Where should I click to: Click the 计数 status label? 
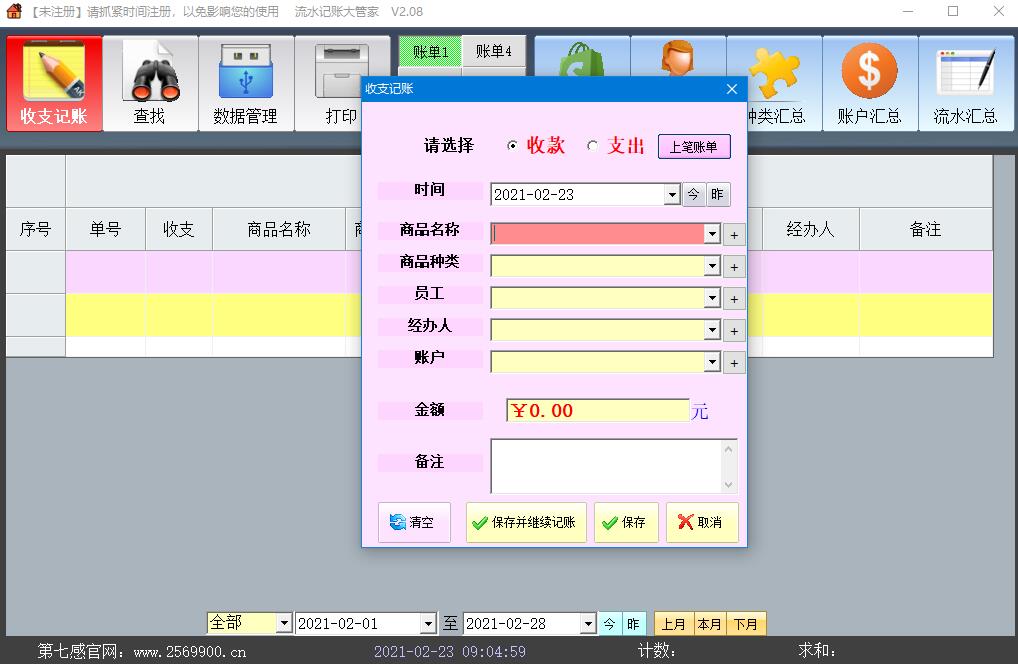click(x=657, y=650)
